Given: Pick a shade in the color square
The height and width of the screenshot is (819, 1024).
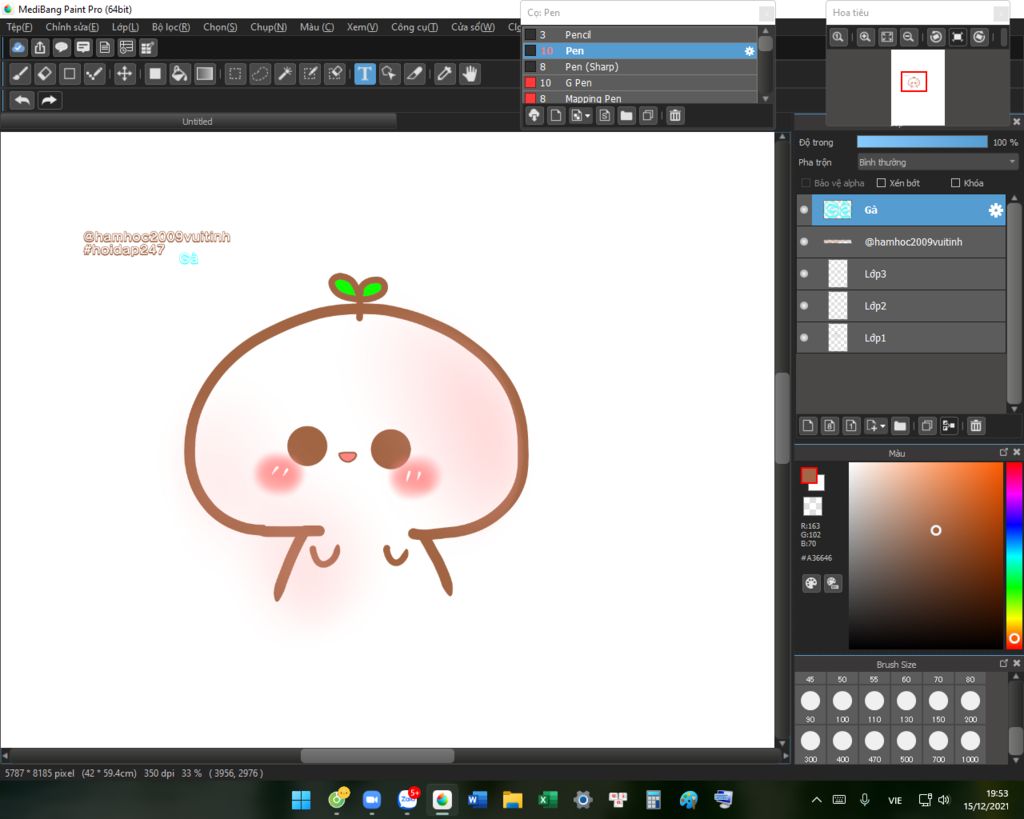Looking at the screenshot, I should click(x=925, y=556).
